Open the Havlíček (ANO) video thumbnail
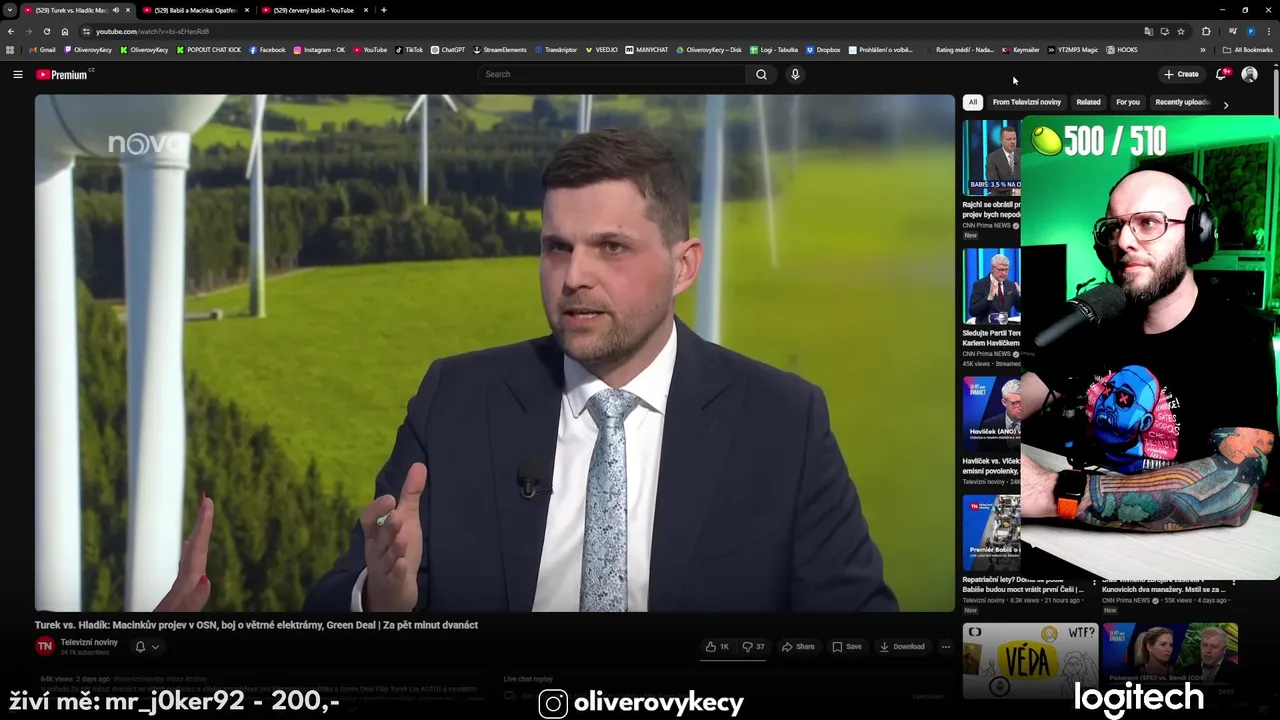The image size is (1280, 720). [992, 415]
